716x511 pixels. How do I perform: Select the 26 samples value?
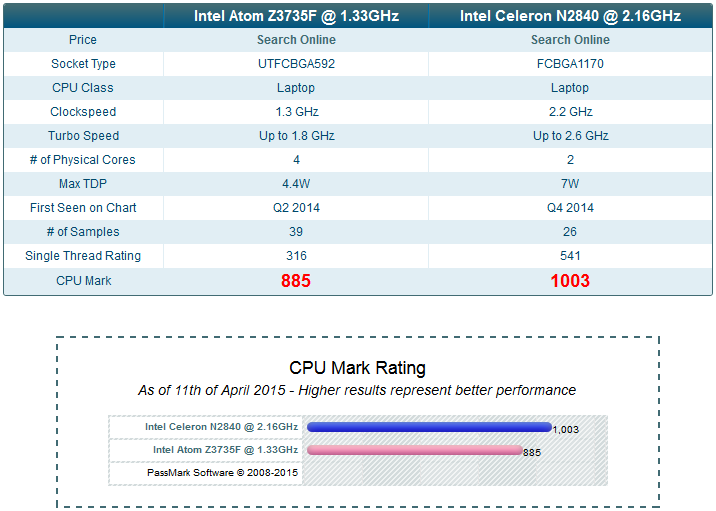(570, 232)
